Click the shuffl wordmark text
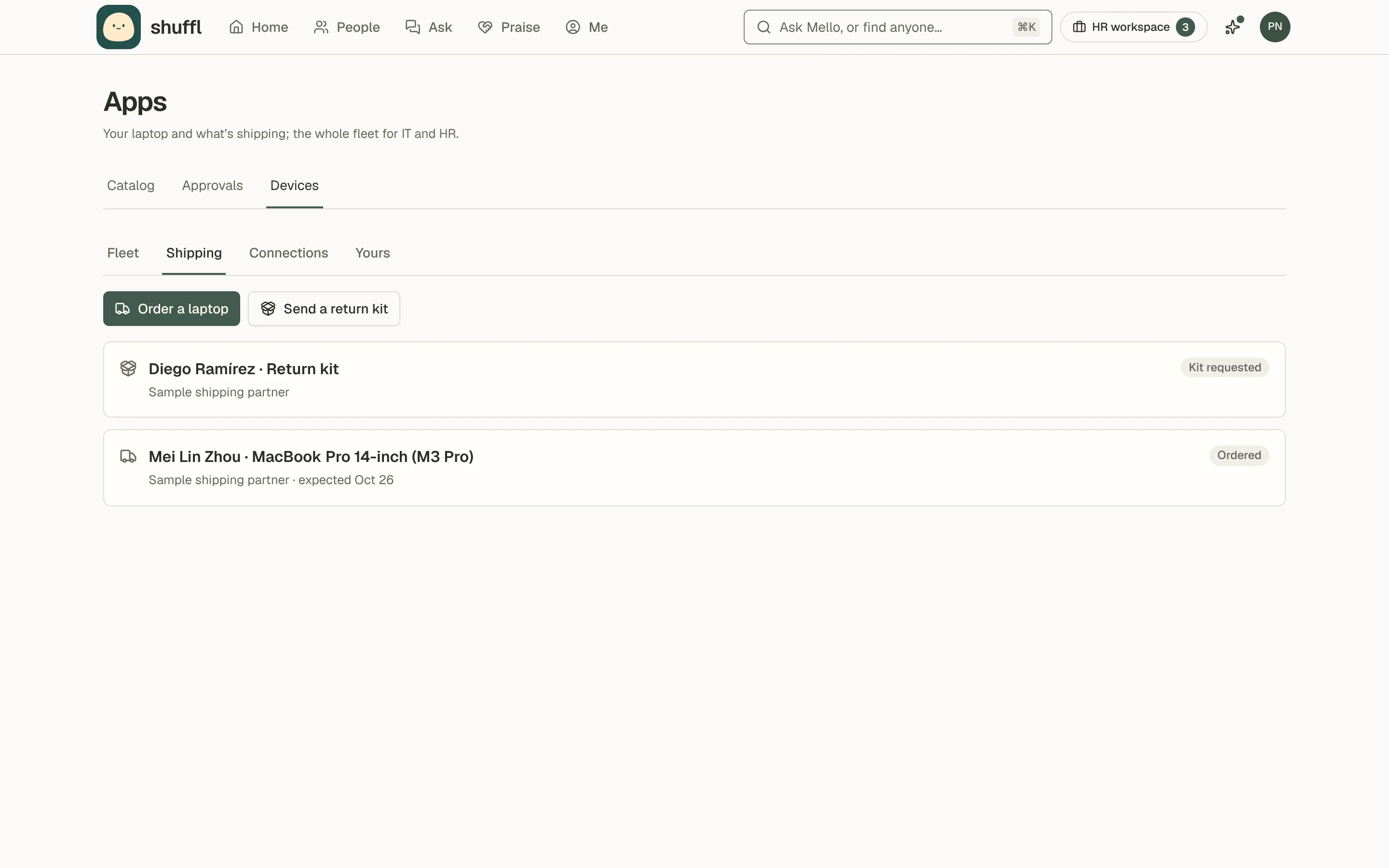1389x868 pixels. click(x=176, y=27)
